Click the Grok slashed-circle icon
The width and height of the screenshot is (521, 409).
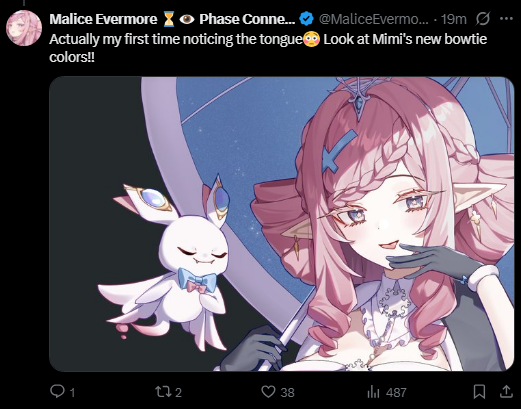click(483, 19)
